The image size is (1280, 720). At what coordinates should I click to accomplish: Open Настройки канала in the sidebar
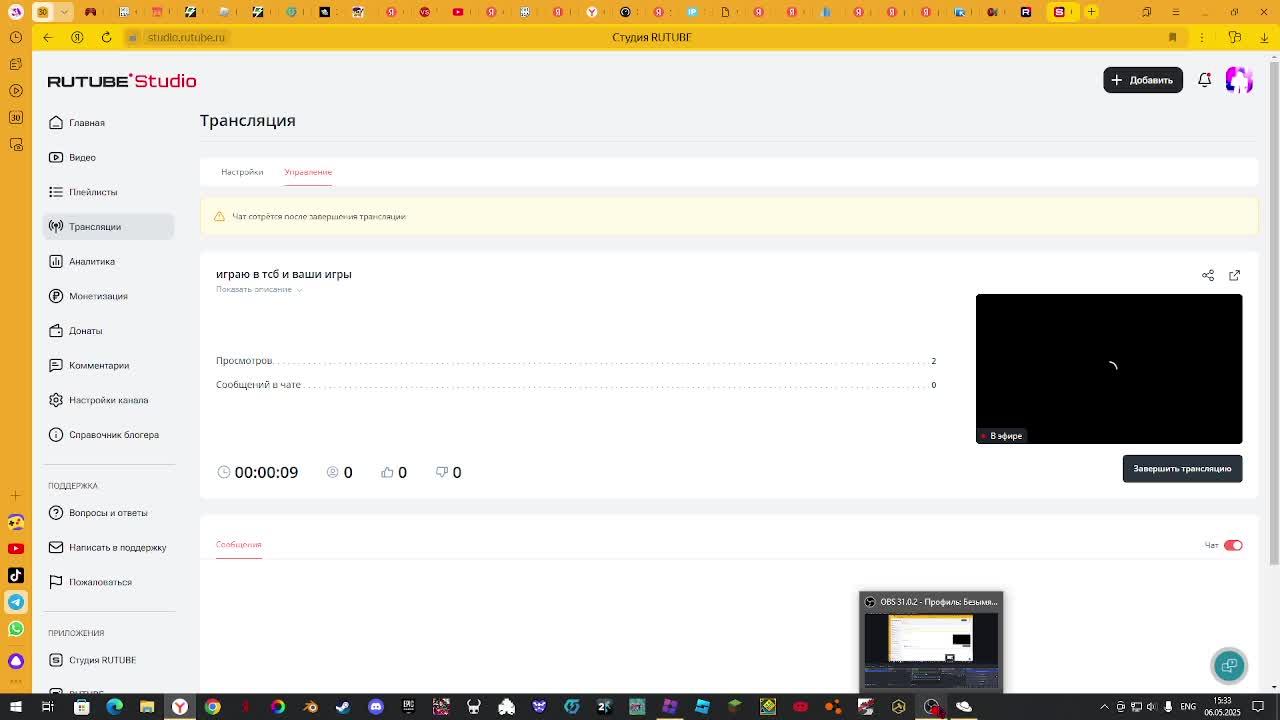tap(108, 400)
